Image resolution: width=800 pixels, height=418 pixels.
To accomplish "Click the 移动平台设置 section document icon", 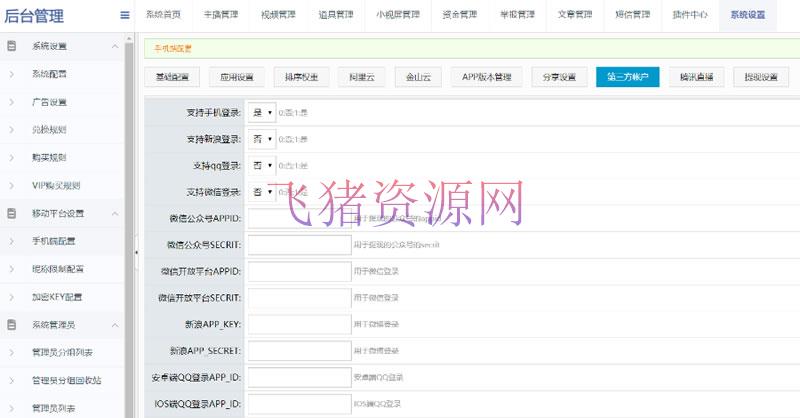I will 11,213.
